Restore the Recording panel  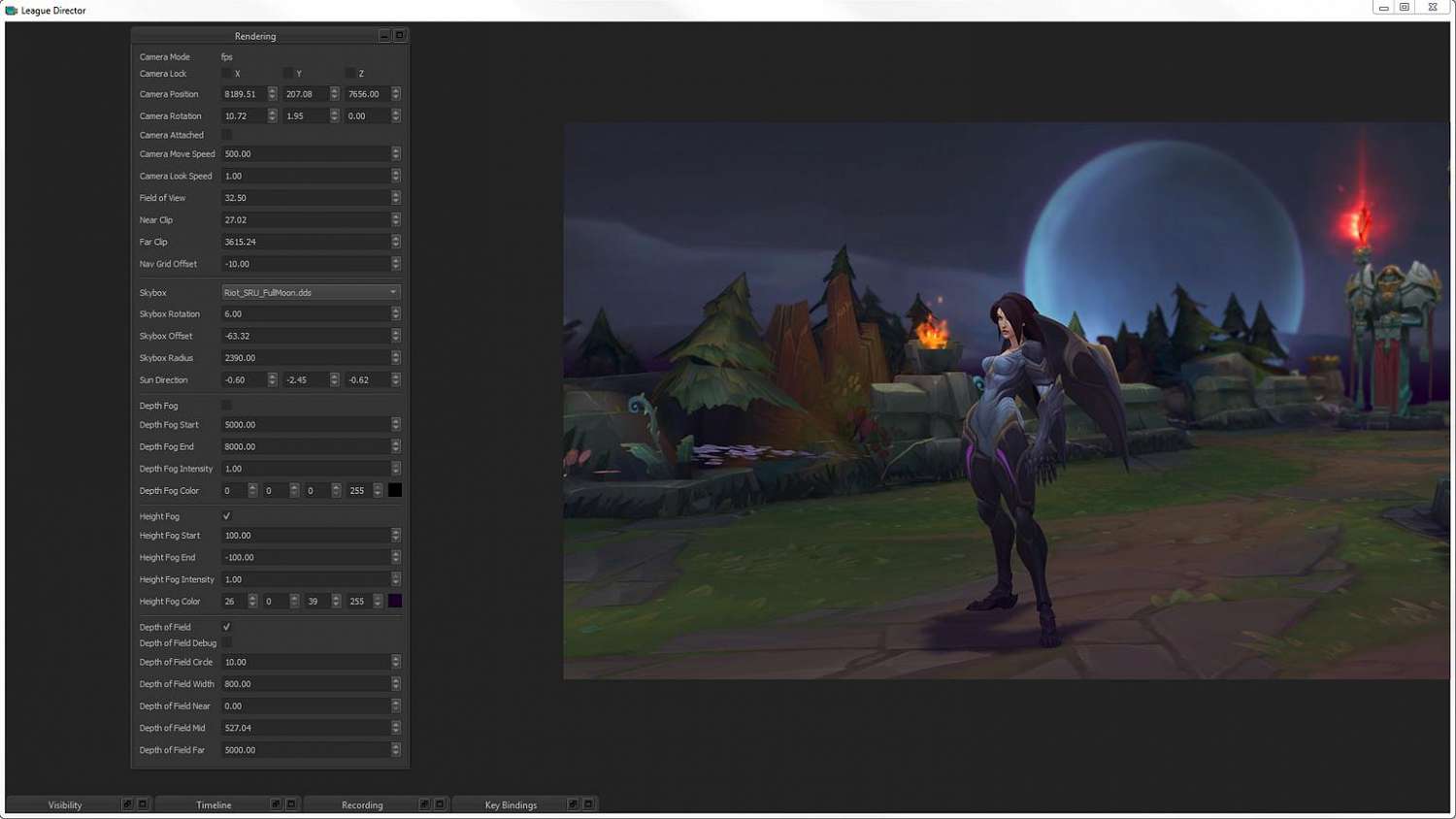pos(424,804)
